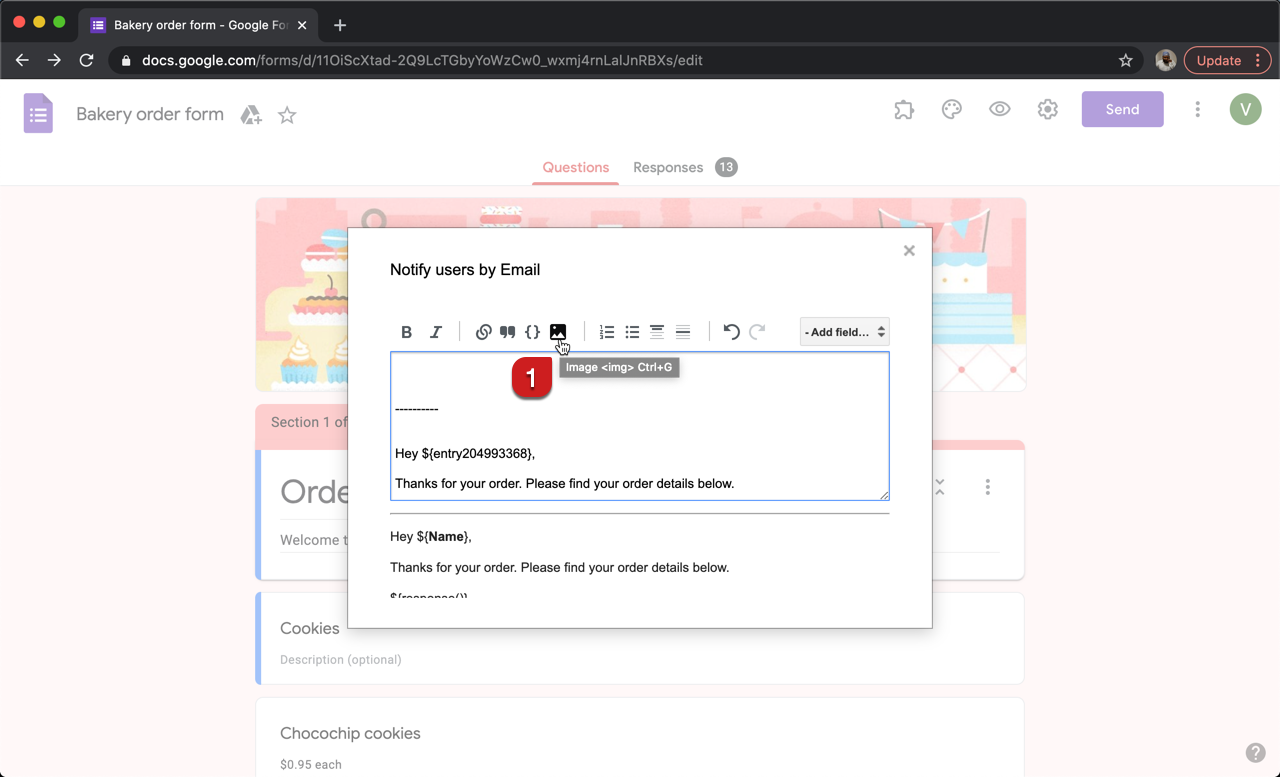Open the Questions tab
1280x777 pixels.
[x=575, y=167]
